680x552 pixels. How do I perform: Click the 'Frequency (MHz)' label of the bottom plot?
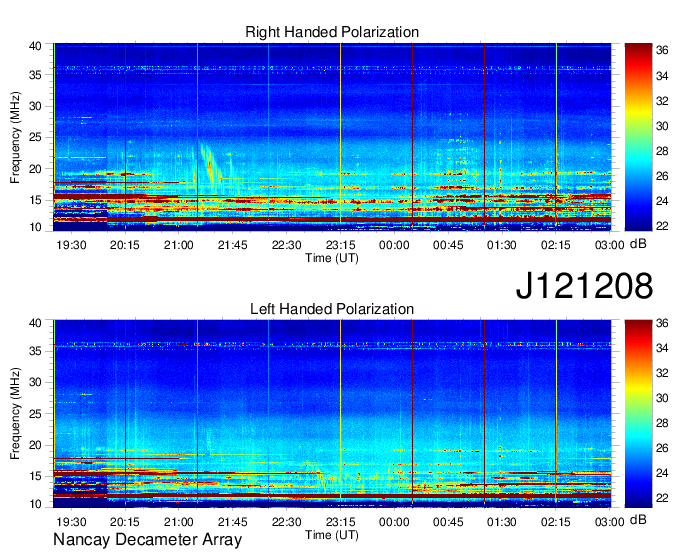[15, 414]
